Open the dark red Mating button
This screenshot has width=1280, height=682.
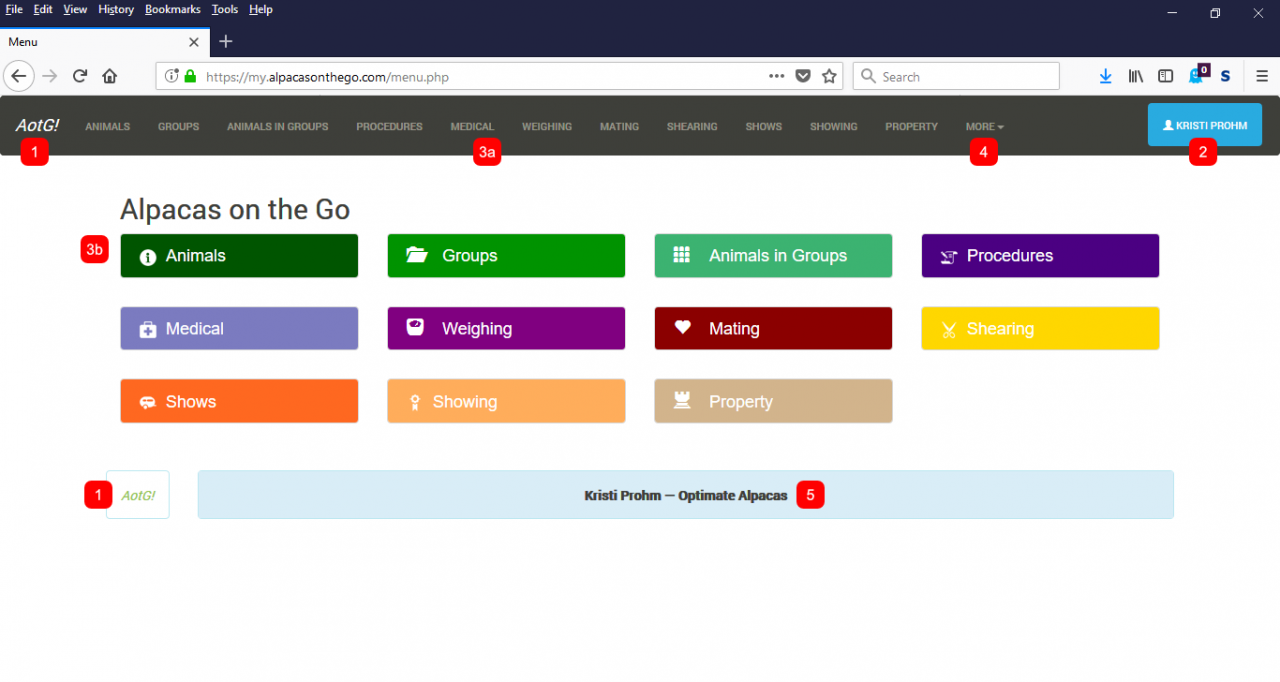click(x=773, y=329)
